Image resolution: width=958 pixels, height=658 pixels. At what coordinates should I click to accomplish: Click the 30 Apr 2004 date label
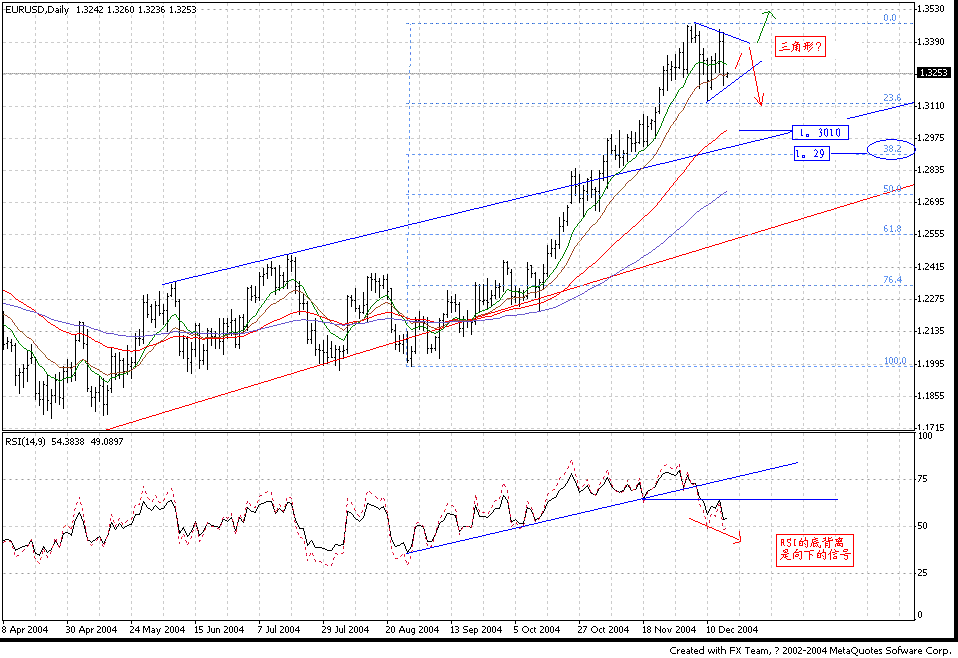point(91,629)
